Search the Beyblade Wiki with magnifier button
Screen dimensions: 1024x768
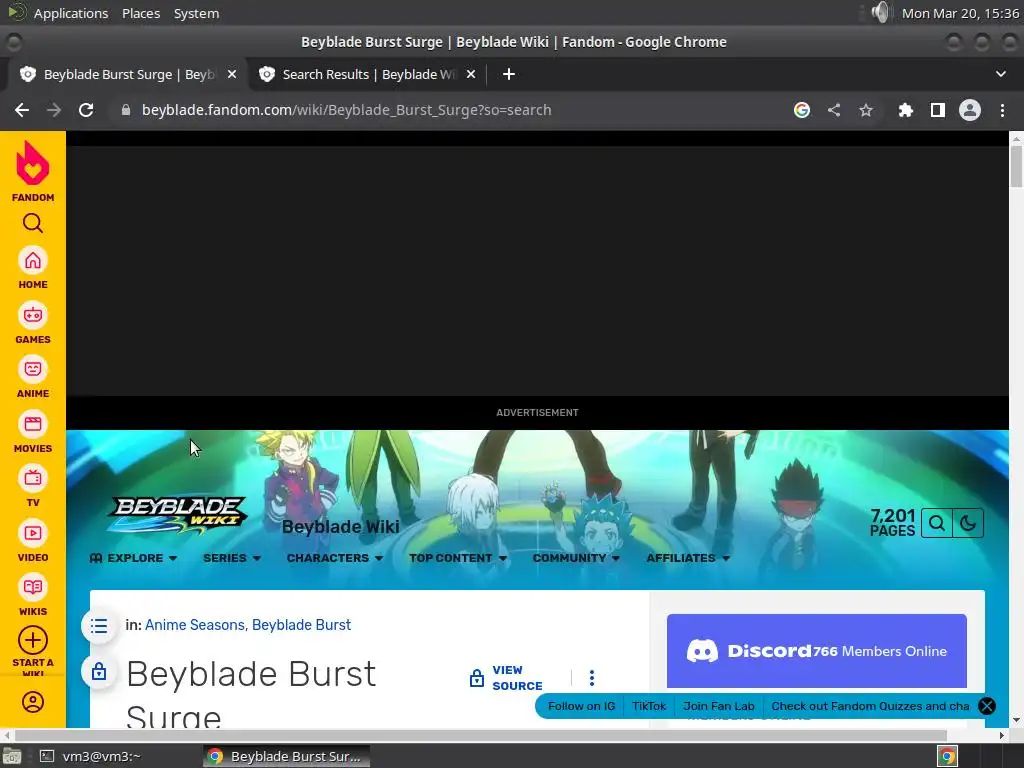pyautogui.click(x=936, y=523)
